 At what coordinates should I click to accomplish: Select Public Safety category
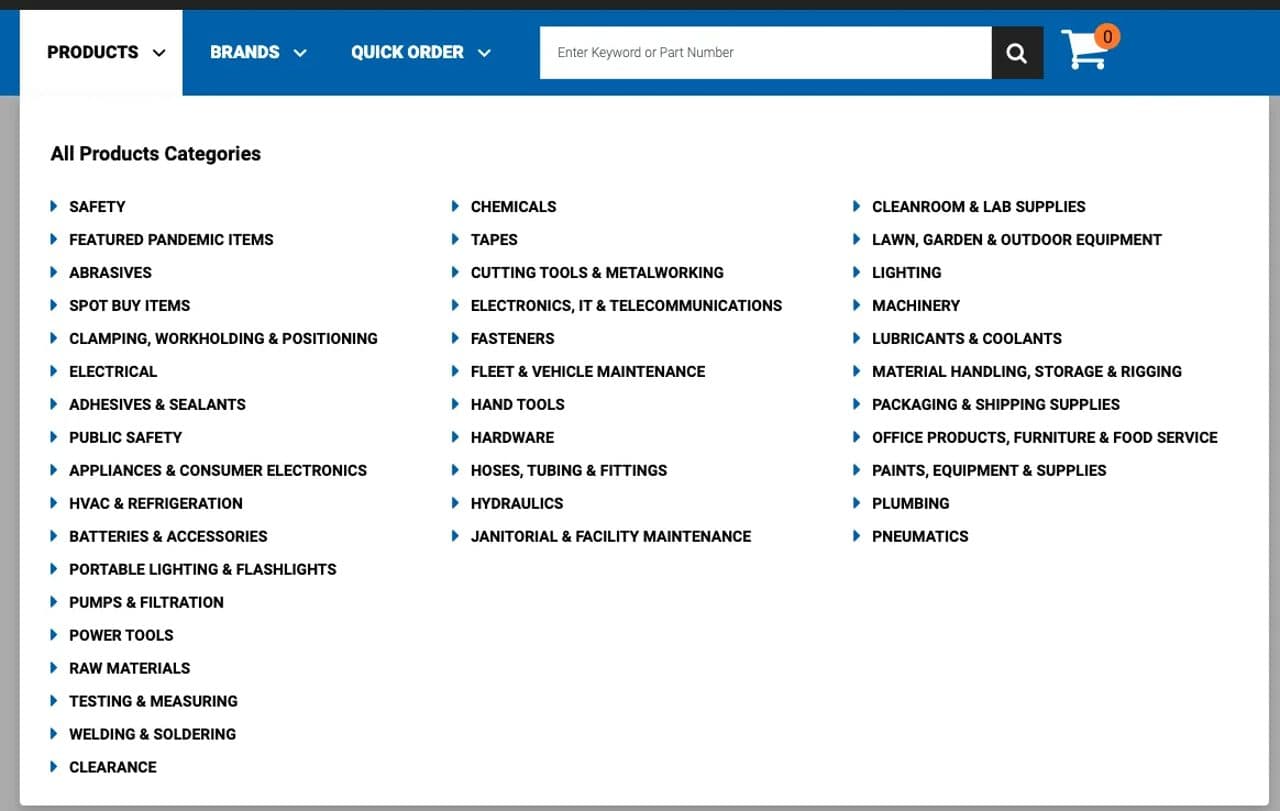125,438
